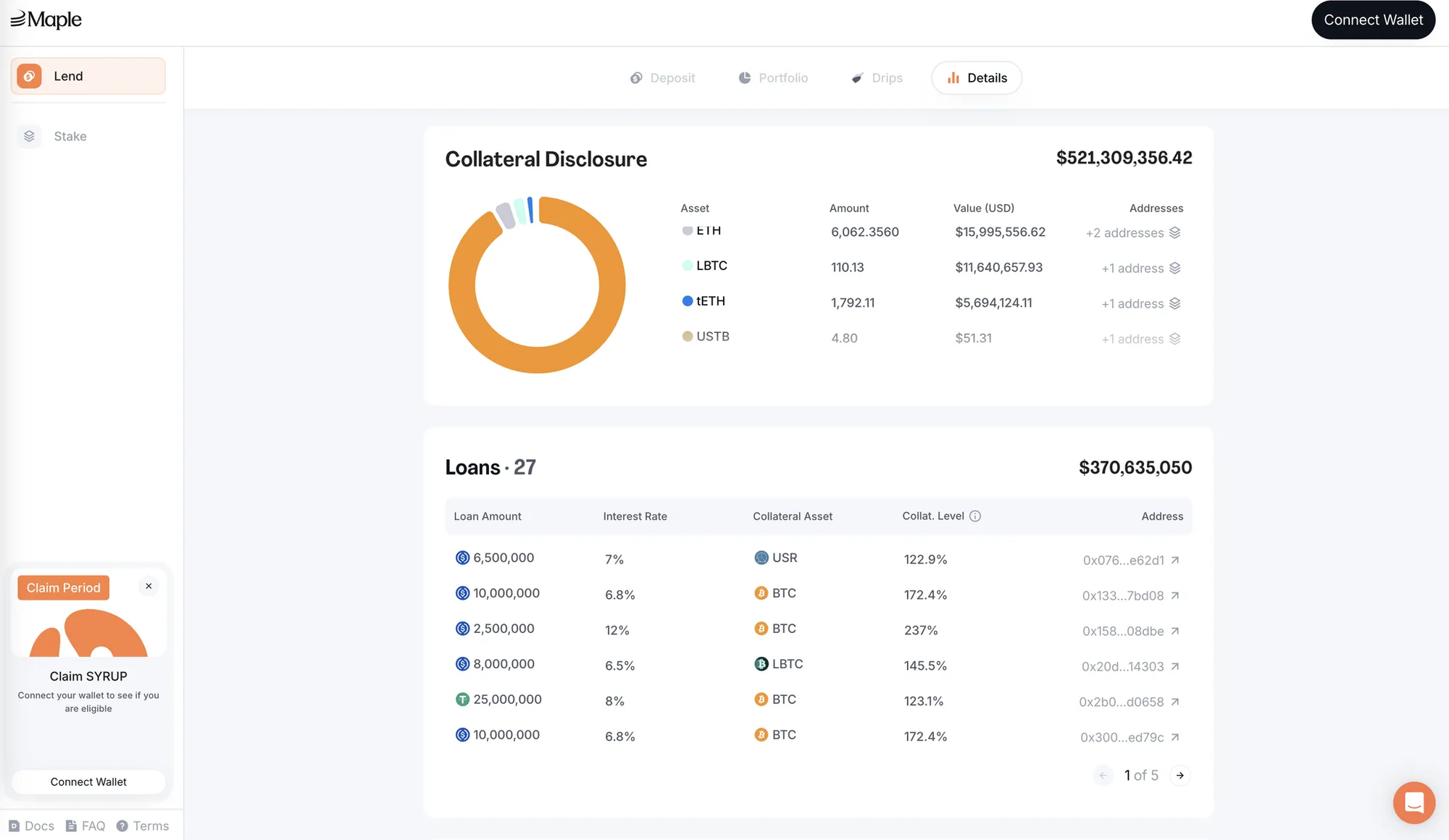Click the Collat. Level info icon

(975, 516)
